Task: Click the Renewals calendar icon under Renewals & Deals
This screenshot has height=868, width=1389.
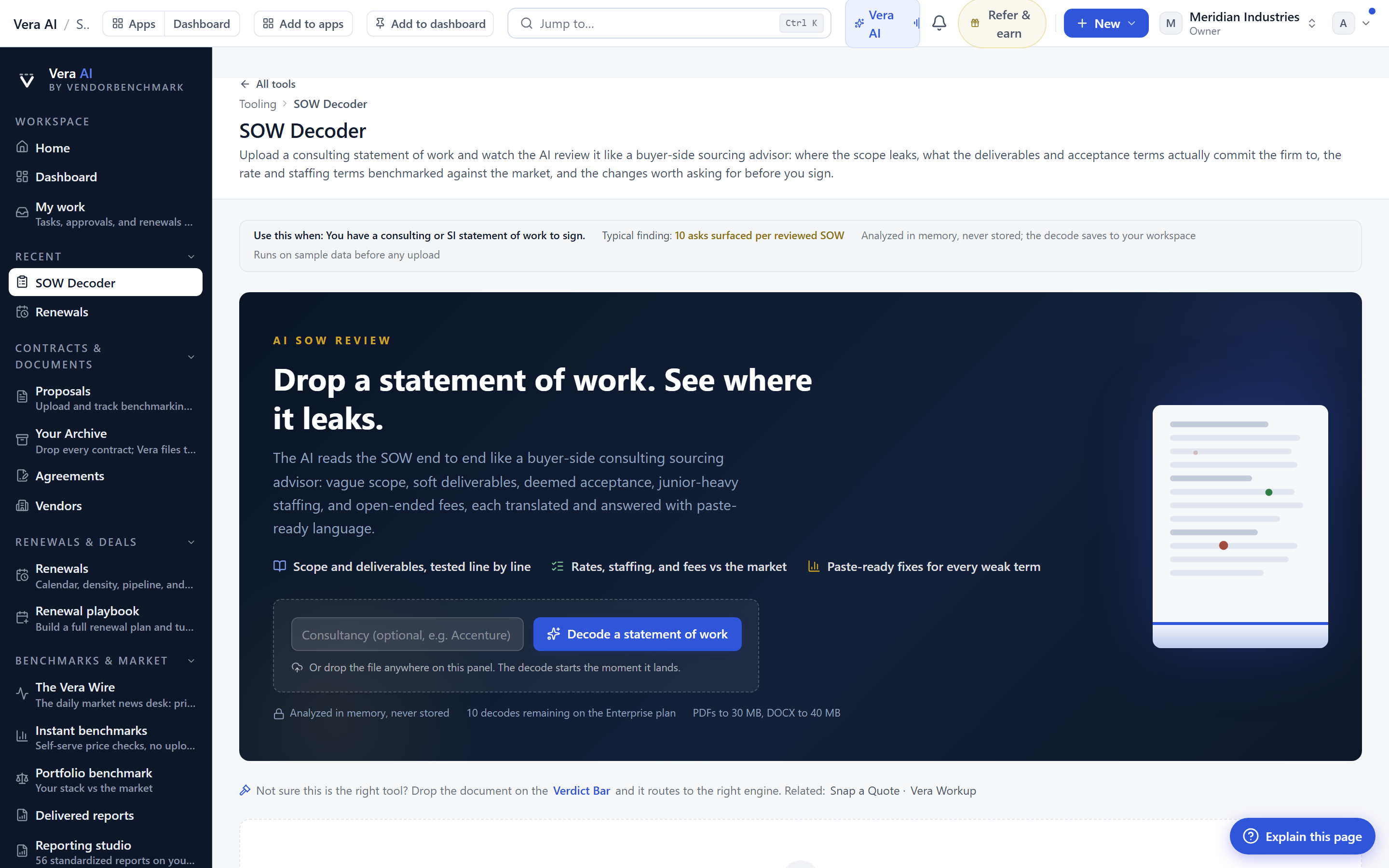Action: (x=22, y=575)
